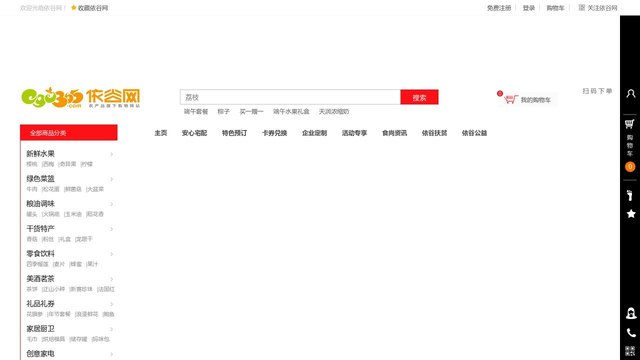Click the 依谷网 site logo
Viewport: 640px width, 360px height.
[81, 98]
